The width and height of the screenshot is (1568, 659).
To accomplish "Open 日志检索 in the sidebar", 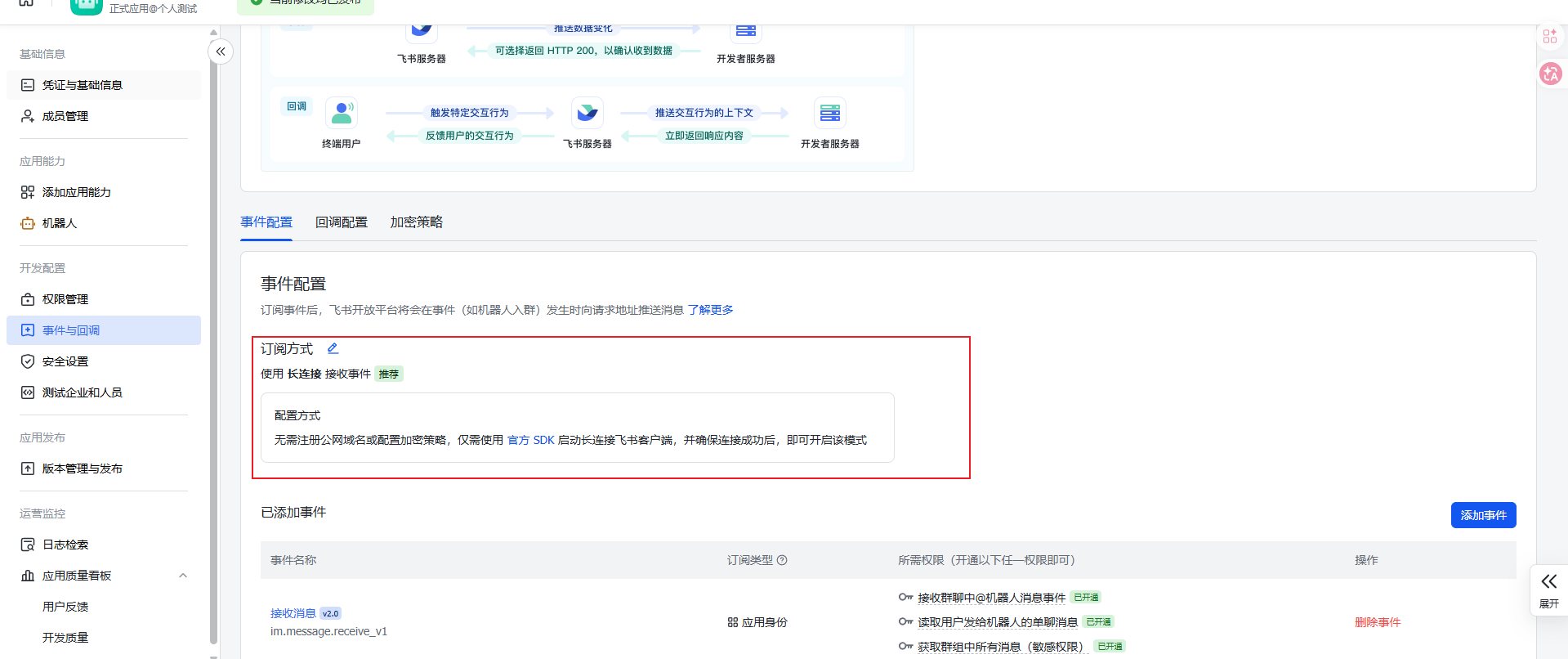I will point(65,545).
